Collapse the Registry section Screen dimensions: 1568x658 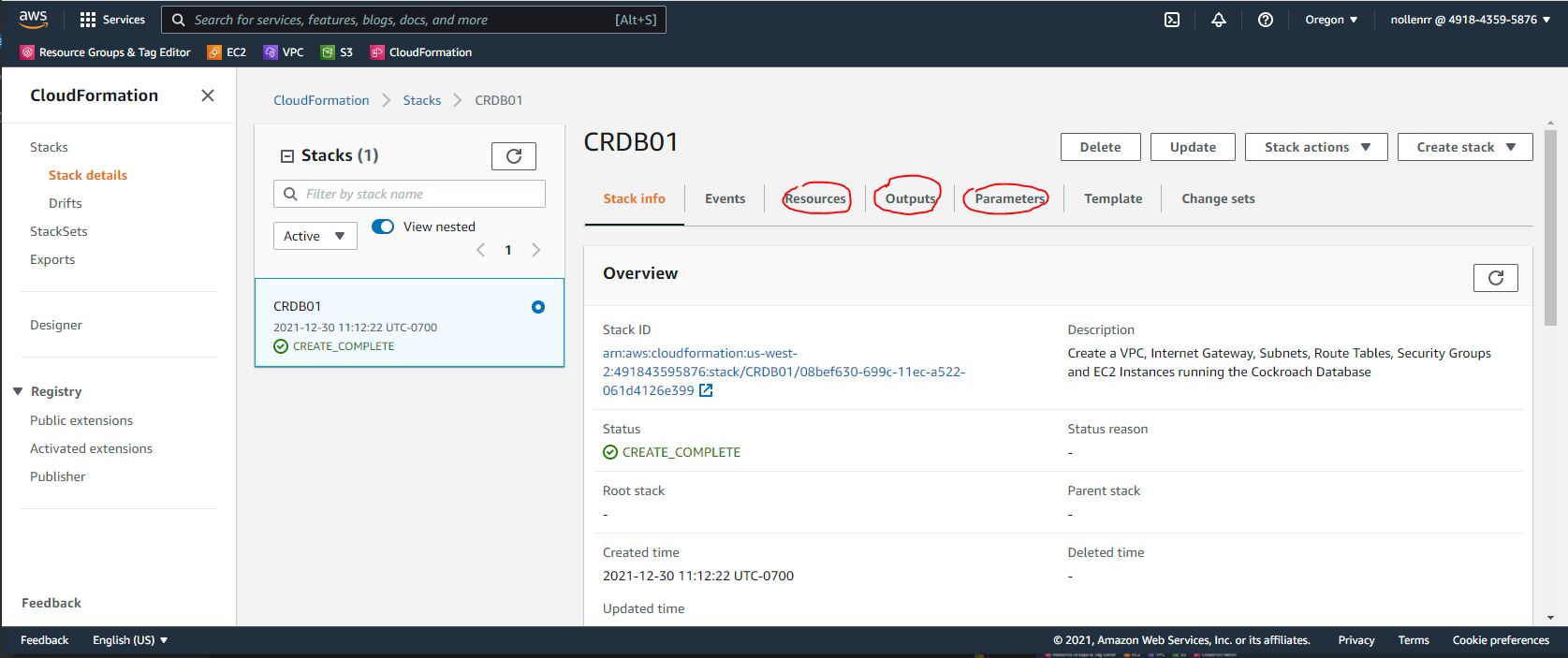[x=18, y=391]
